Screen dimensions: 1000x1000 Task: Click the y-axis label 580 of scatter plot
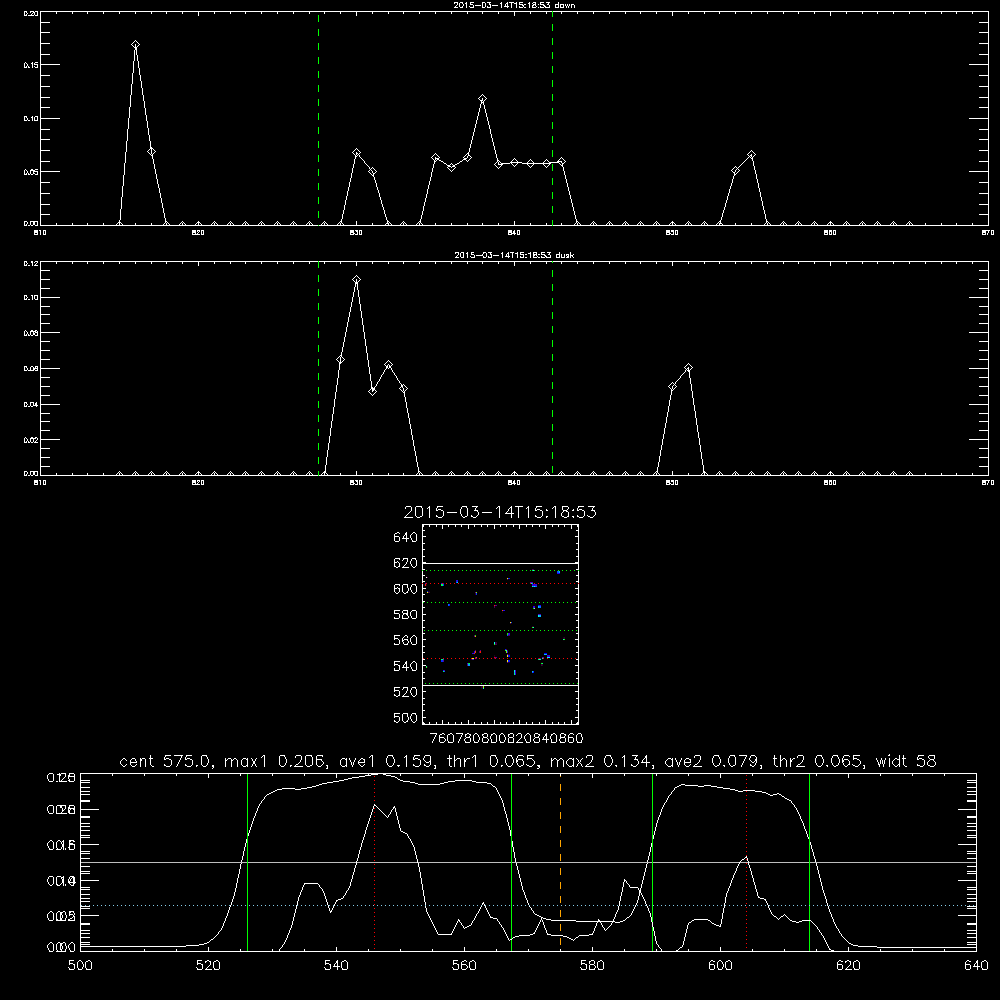(x=406, y=614)
